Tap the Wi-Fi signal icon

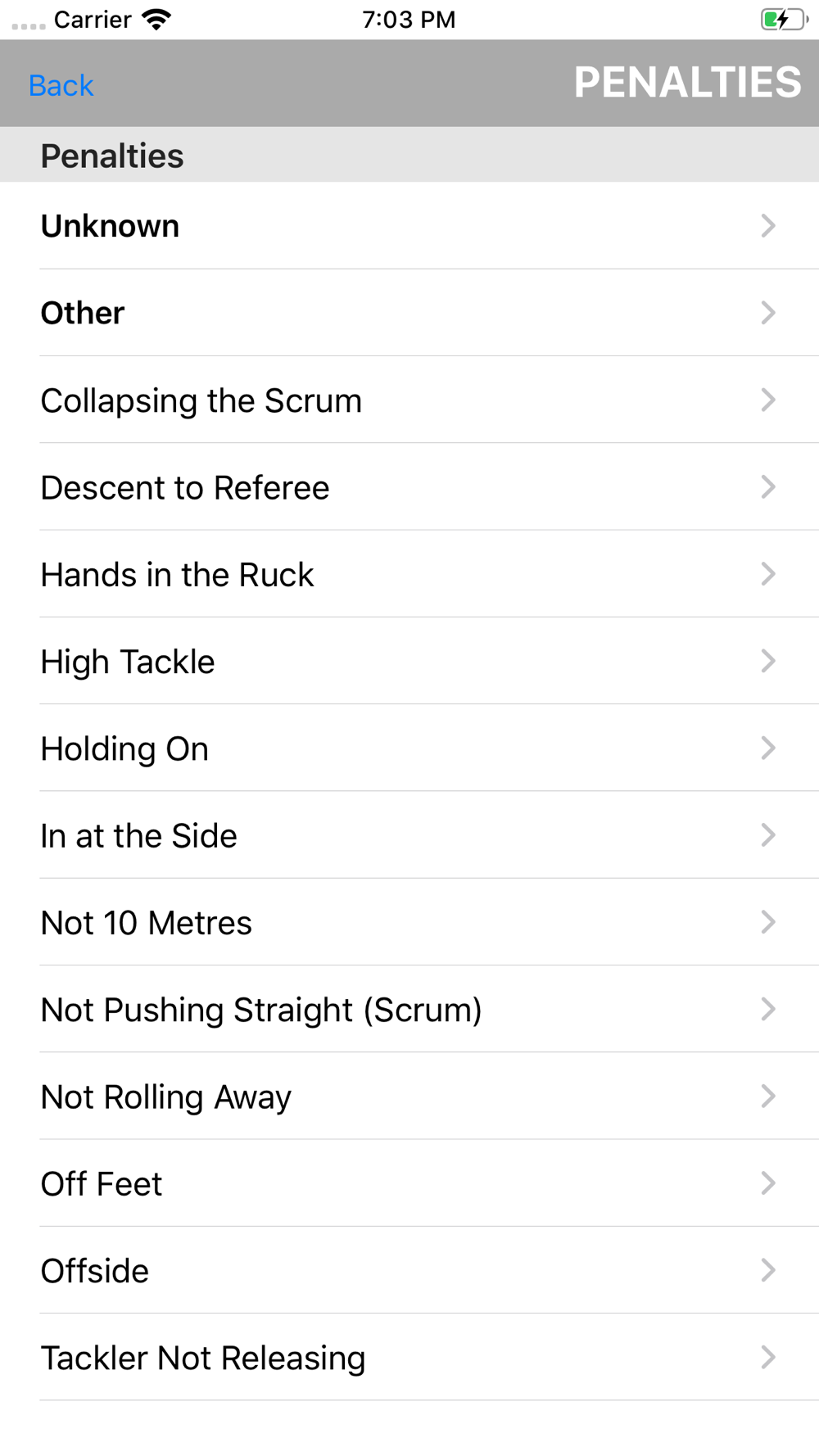click(156, 19)
